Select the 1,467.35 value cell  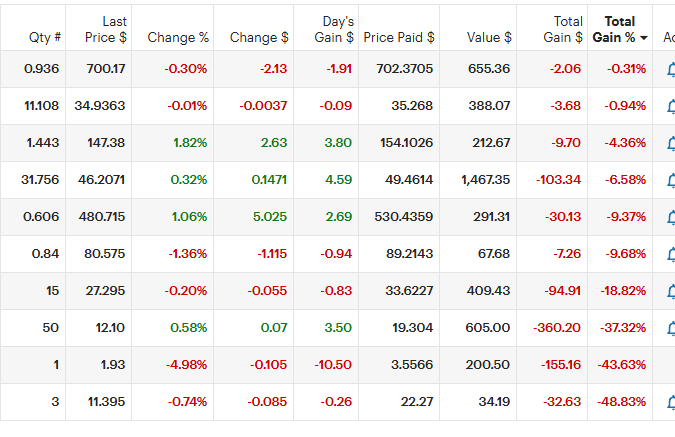point(478,180)
